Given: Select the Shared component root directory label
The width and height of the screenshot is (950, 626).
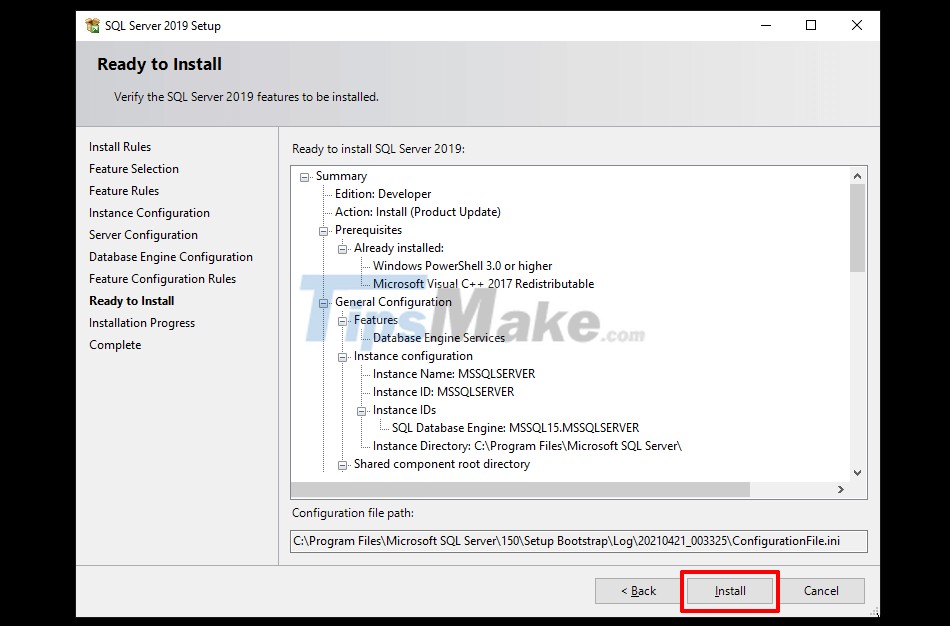Looking at the screenshot, I should coord(442,464).
